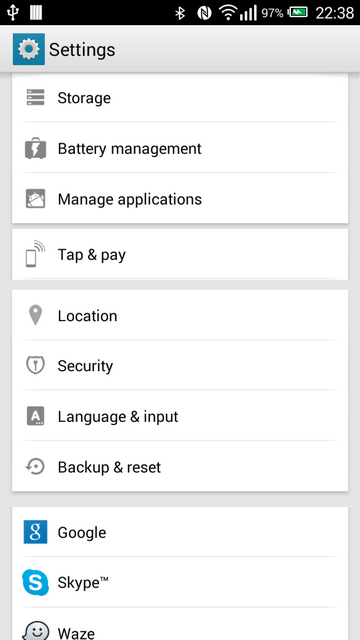Tap the Waze smiley icon
Screen dimensions: 360x640
pos(36,631)
